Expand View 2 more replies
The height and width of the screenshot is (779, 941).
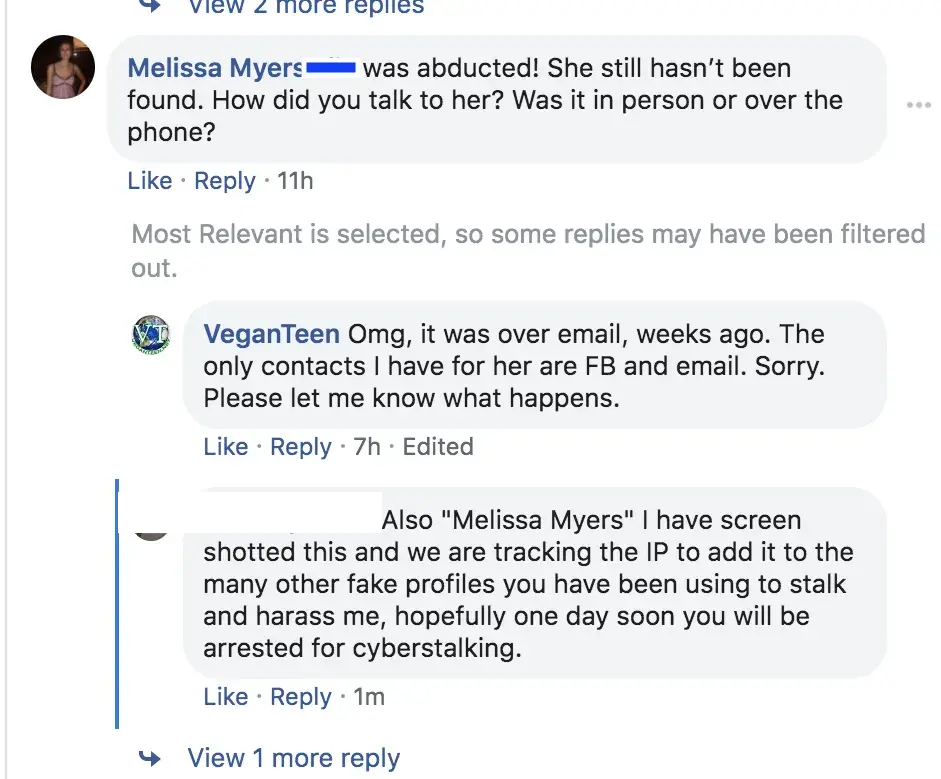click(x=305, y=7)
